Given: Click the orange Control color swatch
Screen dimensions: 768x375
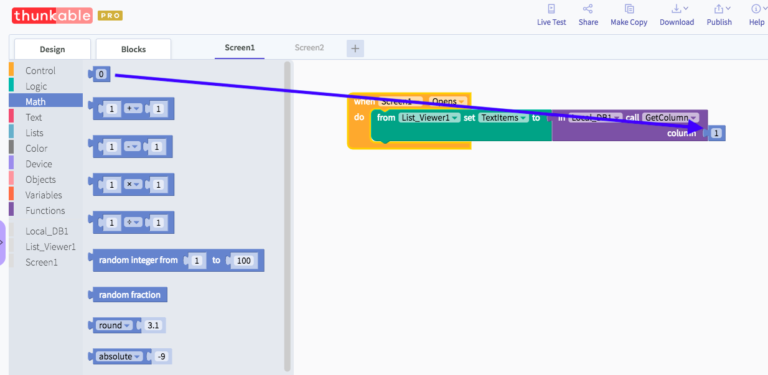Looking at the screenshot, I should click(11, 70).
